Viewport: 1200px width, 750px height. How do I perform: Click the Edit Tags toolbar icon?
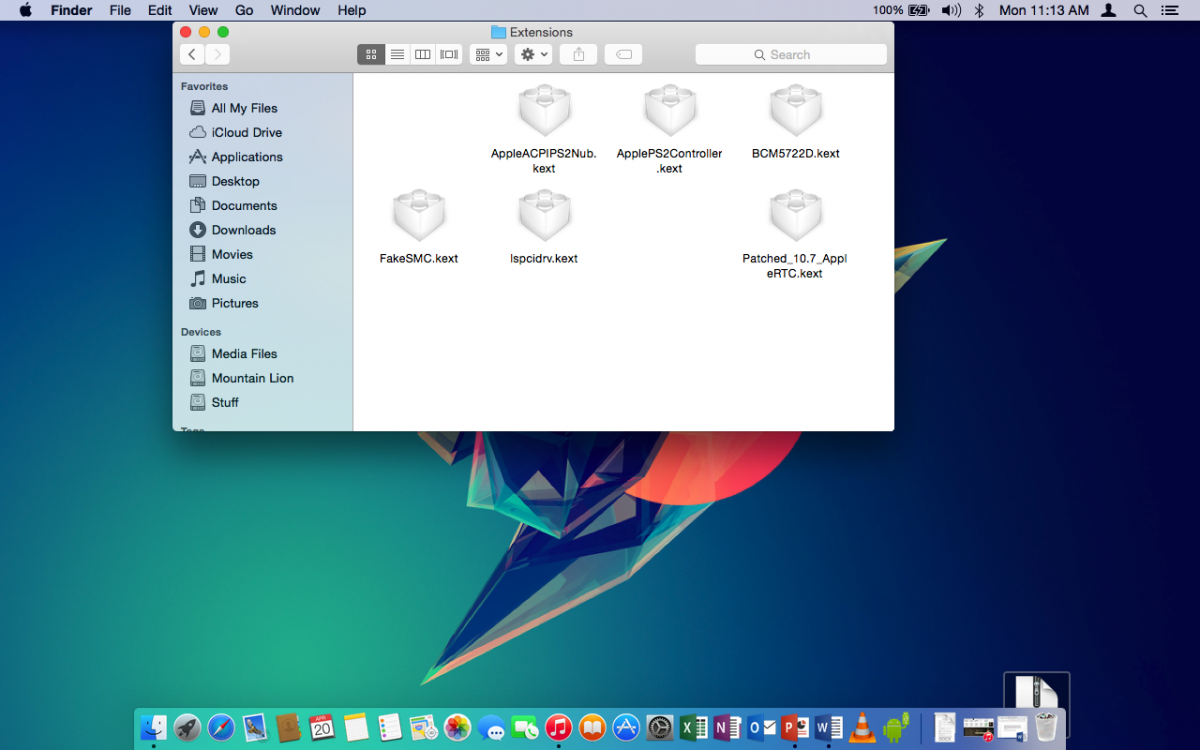pyautogui.click(x=624, y=55)
